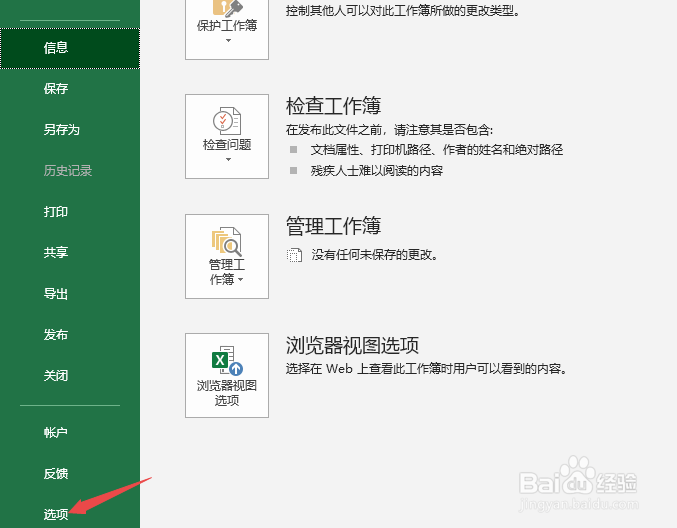Click text 残疾人士难以阅读的内容
Screen dimensions: 677x528
click(x=377, y=171)
